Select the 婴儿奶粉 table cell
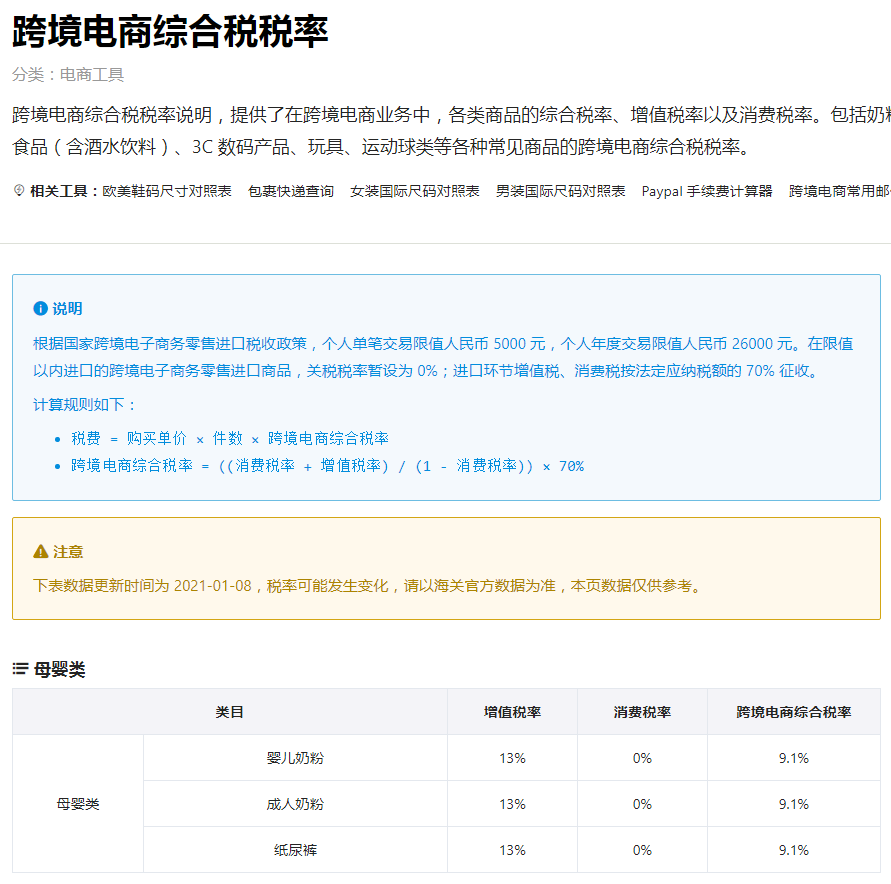Image resolution: width=891 pixels, height=884 pixels. click(x=295, y=758)
